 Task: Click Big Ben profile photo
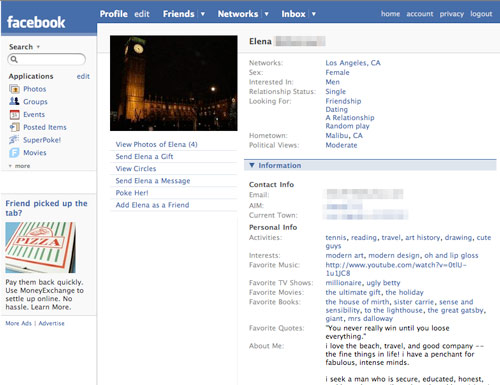[174, 83]
